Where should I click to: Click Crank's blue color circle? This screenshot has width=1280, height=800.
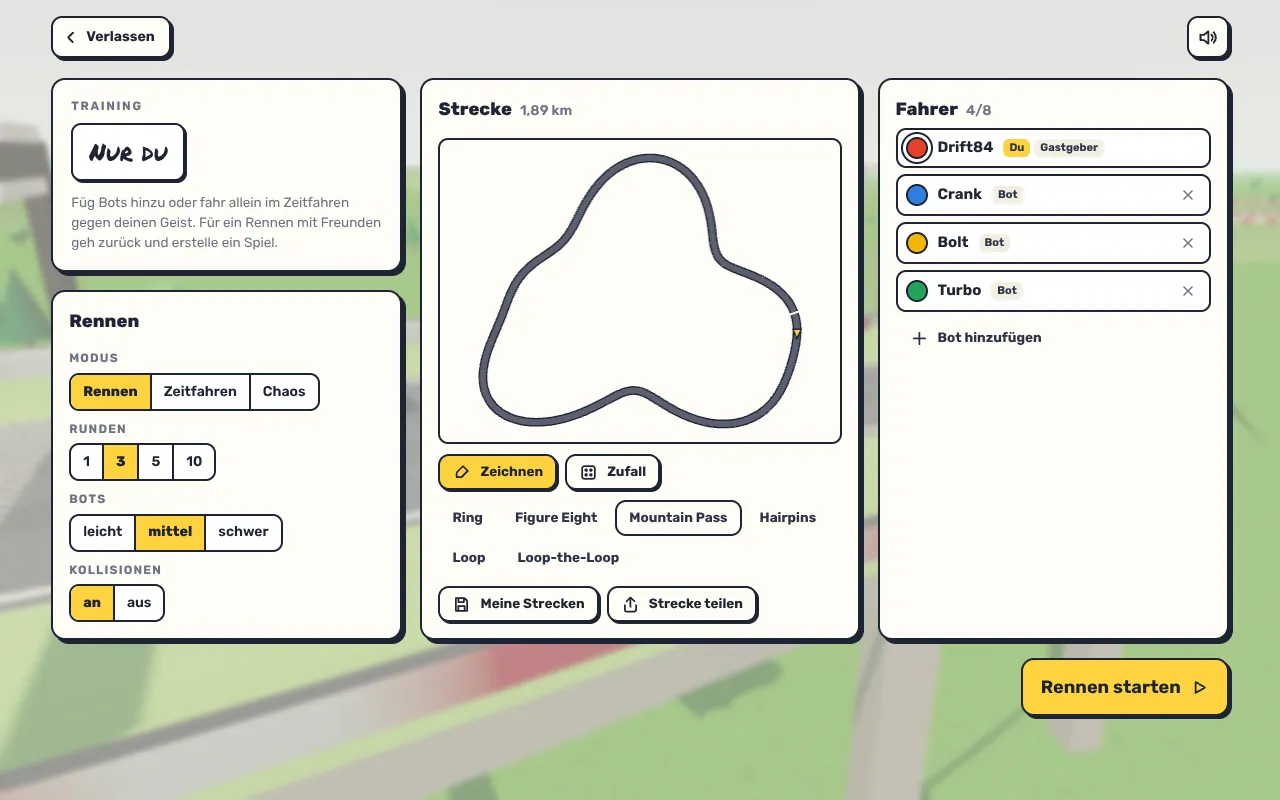[x=917, y=195]
